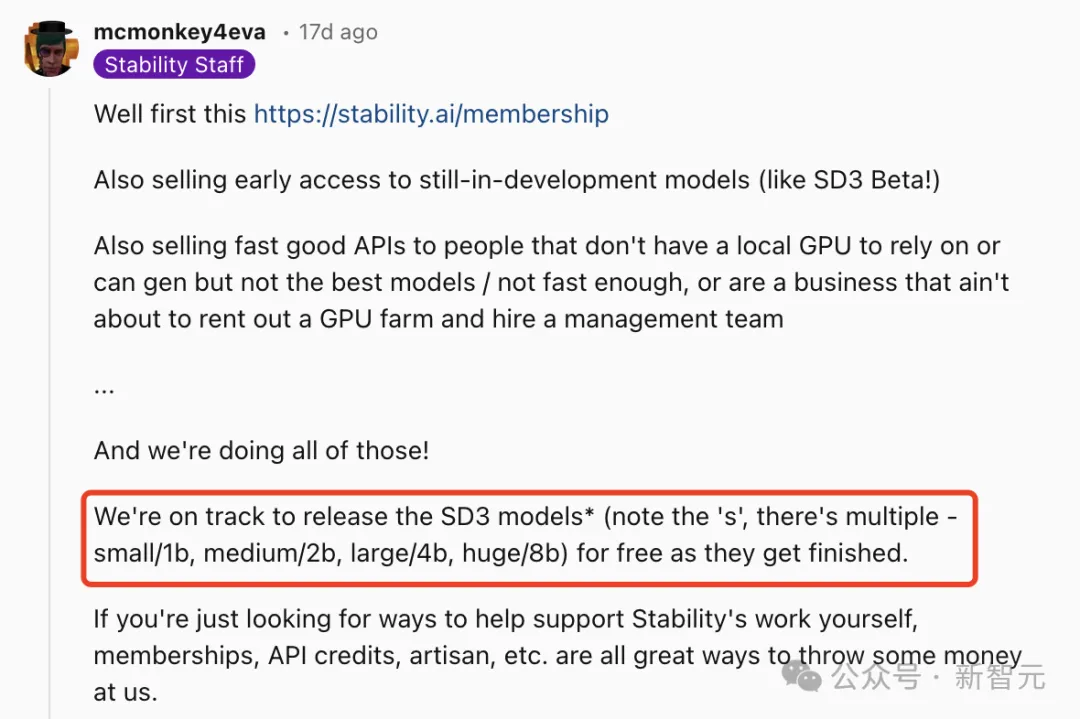This screenshot has width=1080, height=719.
Task: Click the "rent out a GPU farm" line
Action: (x=438, y=318)
